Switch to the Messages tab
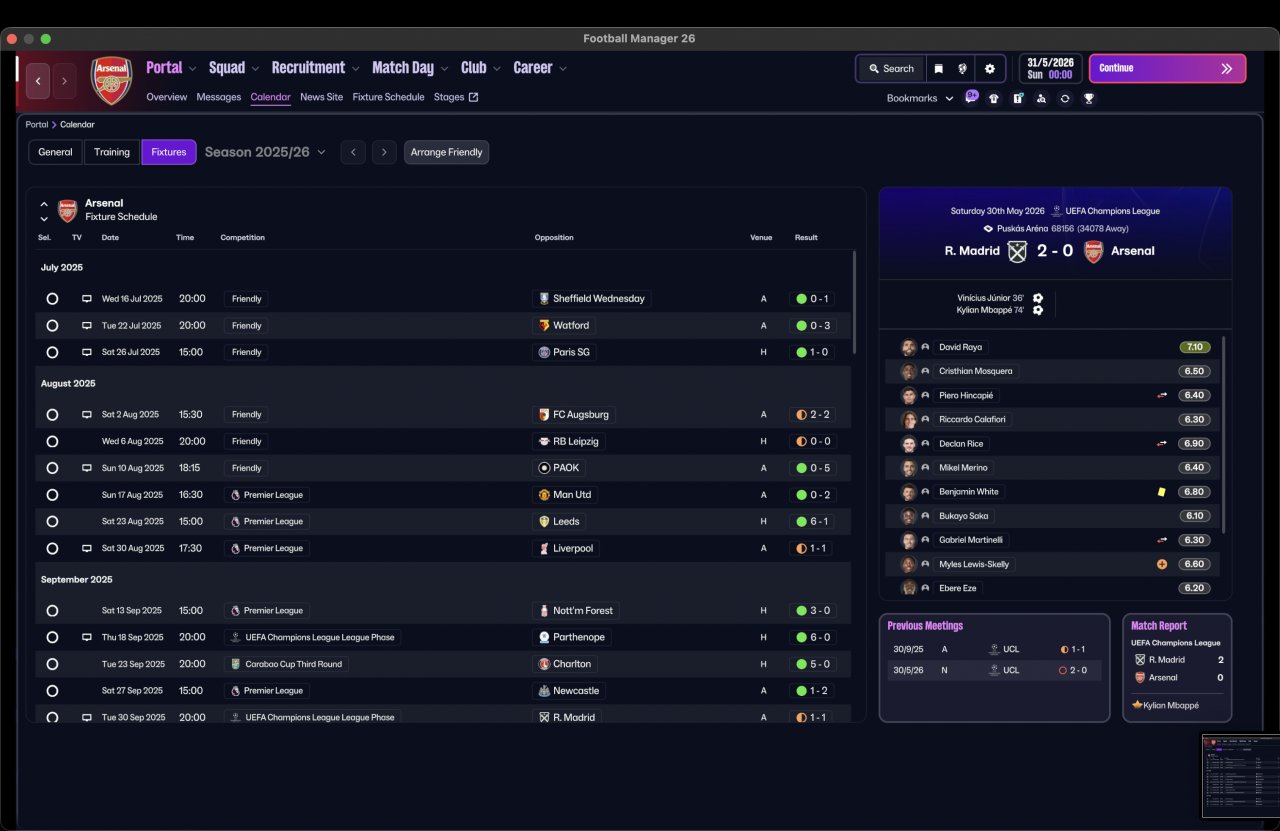This screenshot has height=831, width=1280. pos(219,97)
